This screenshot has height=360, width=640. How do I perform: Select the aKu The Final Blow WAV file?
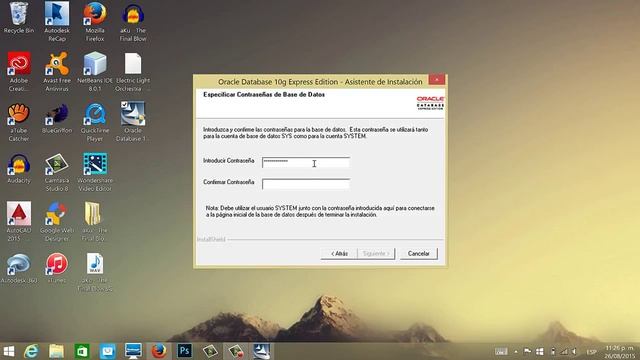[95, 272]
